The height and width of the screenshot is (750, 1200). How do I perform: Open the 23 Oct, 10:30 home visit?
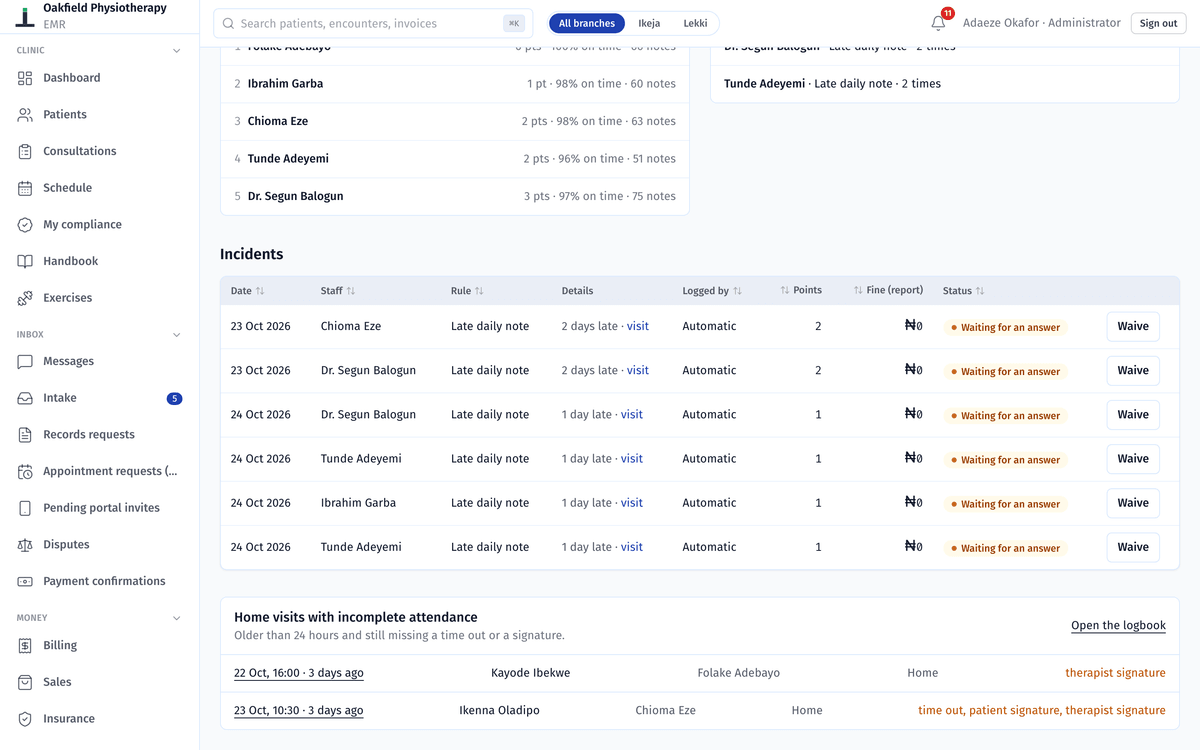(299, 711)
